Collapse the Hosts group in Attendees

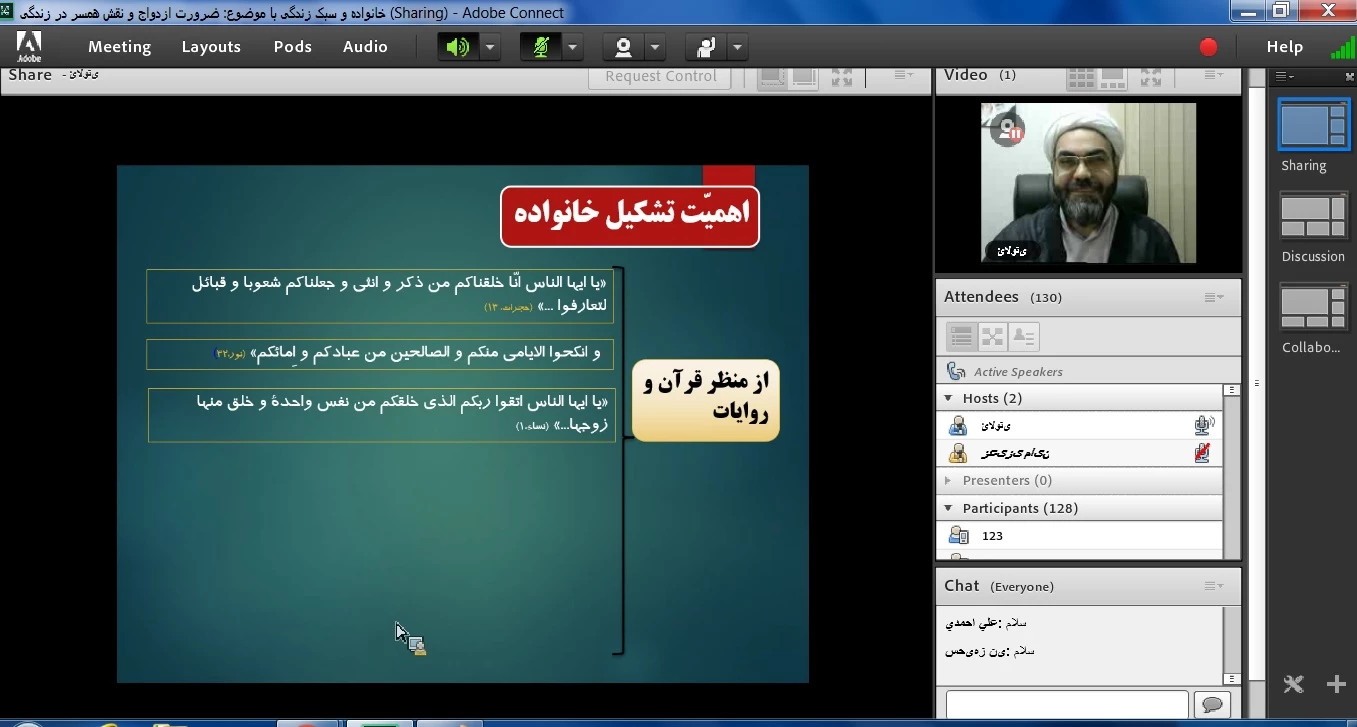949,398
